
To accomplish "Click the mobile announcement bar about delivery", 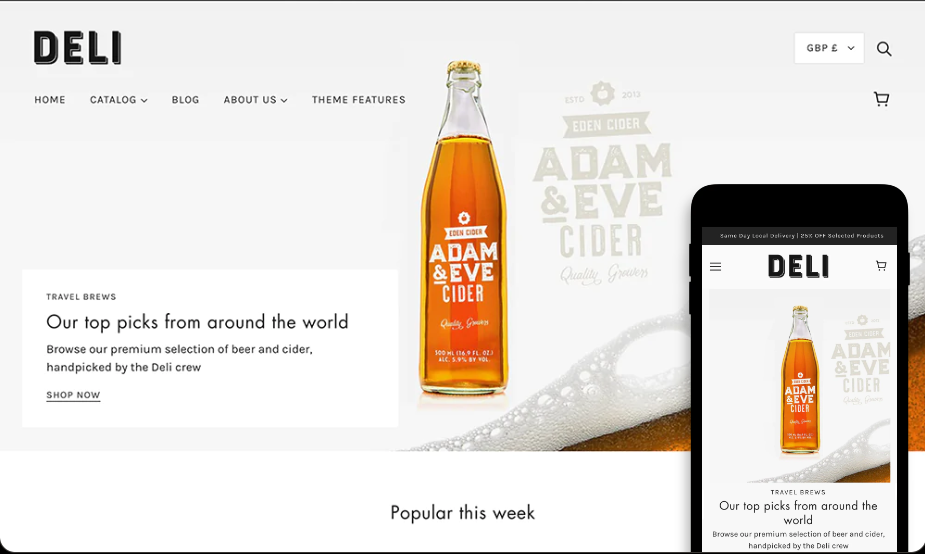I will point(799,235).
